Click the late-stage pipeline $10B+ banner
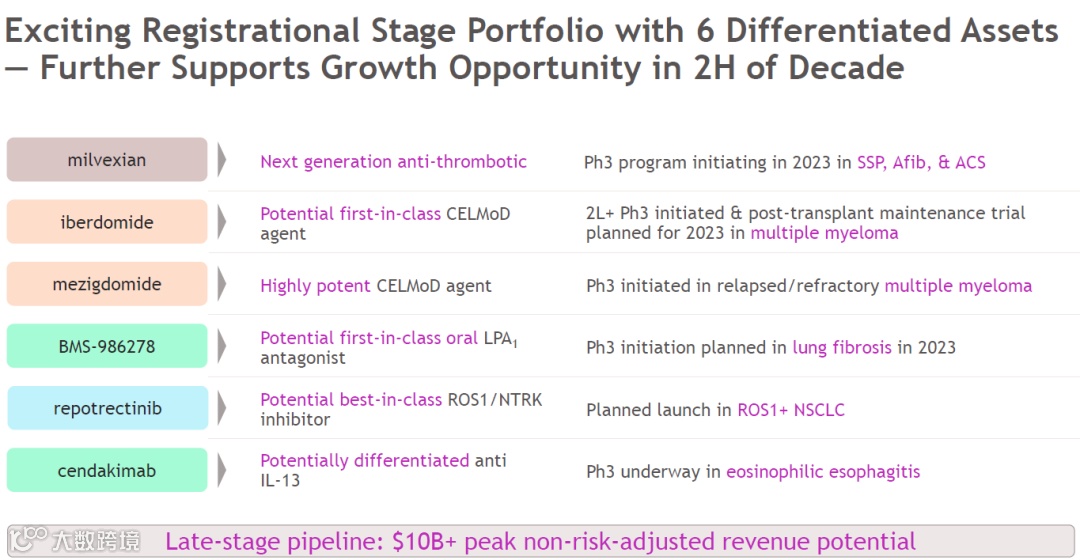Viewport: 1080px width, 560px height. pyautogui.click(x=541, y=541)
